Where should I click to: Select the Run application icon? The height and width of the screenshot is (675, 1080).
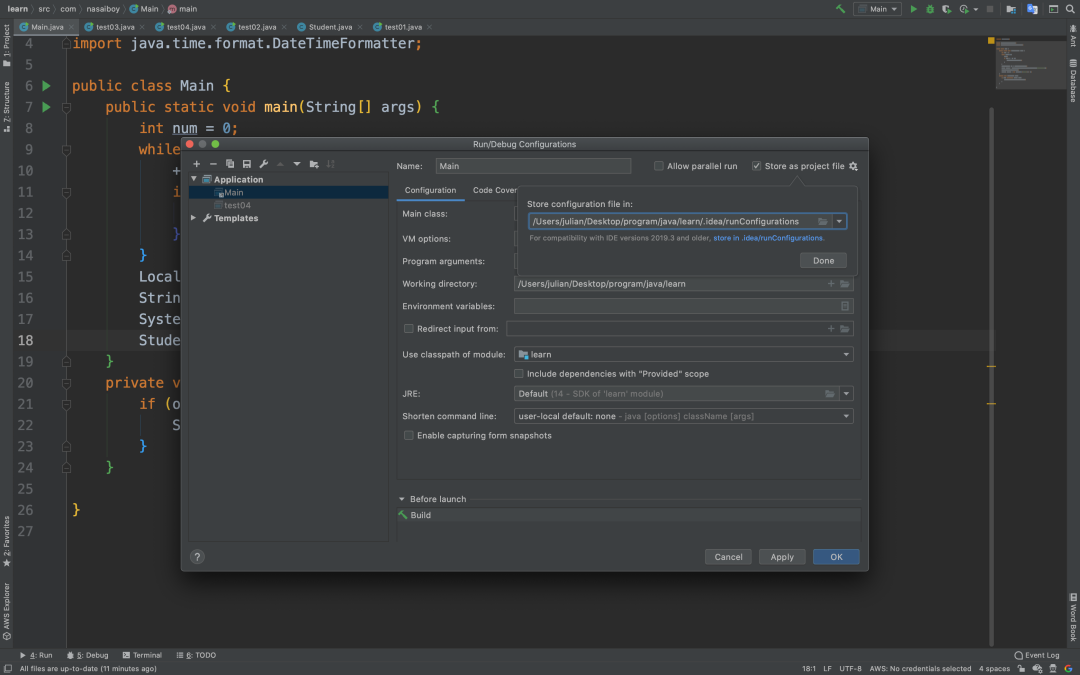click(x=913, y=9)
